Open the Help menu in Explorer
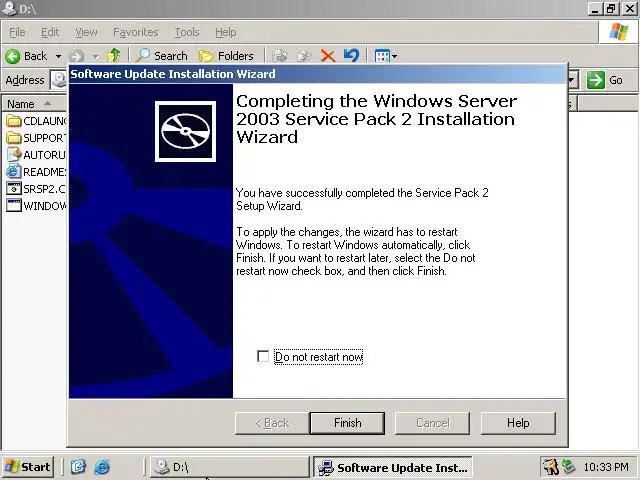 pyautogui.click(x=226, y=32)
